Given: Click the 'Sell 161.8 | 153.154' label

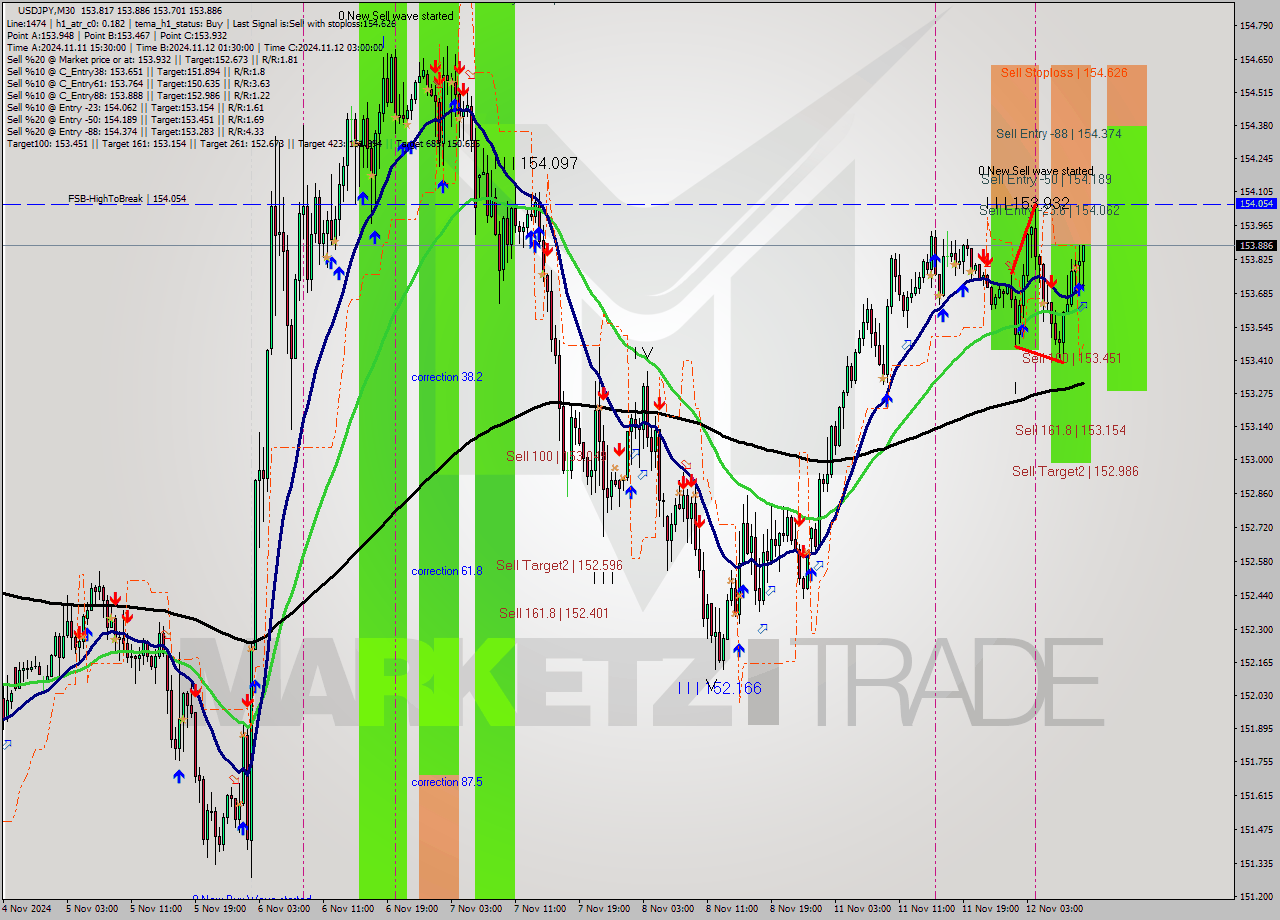Looking at the screenshot, I should [1070, 430].
